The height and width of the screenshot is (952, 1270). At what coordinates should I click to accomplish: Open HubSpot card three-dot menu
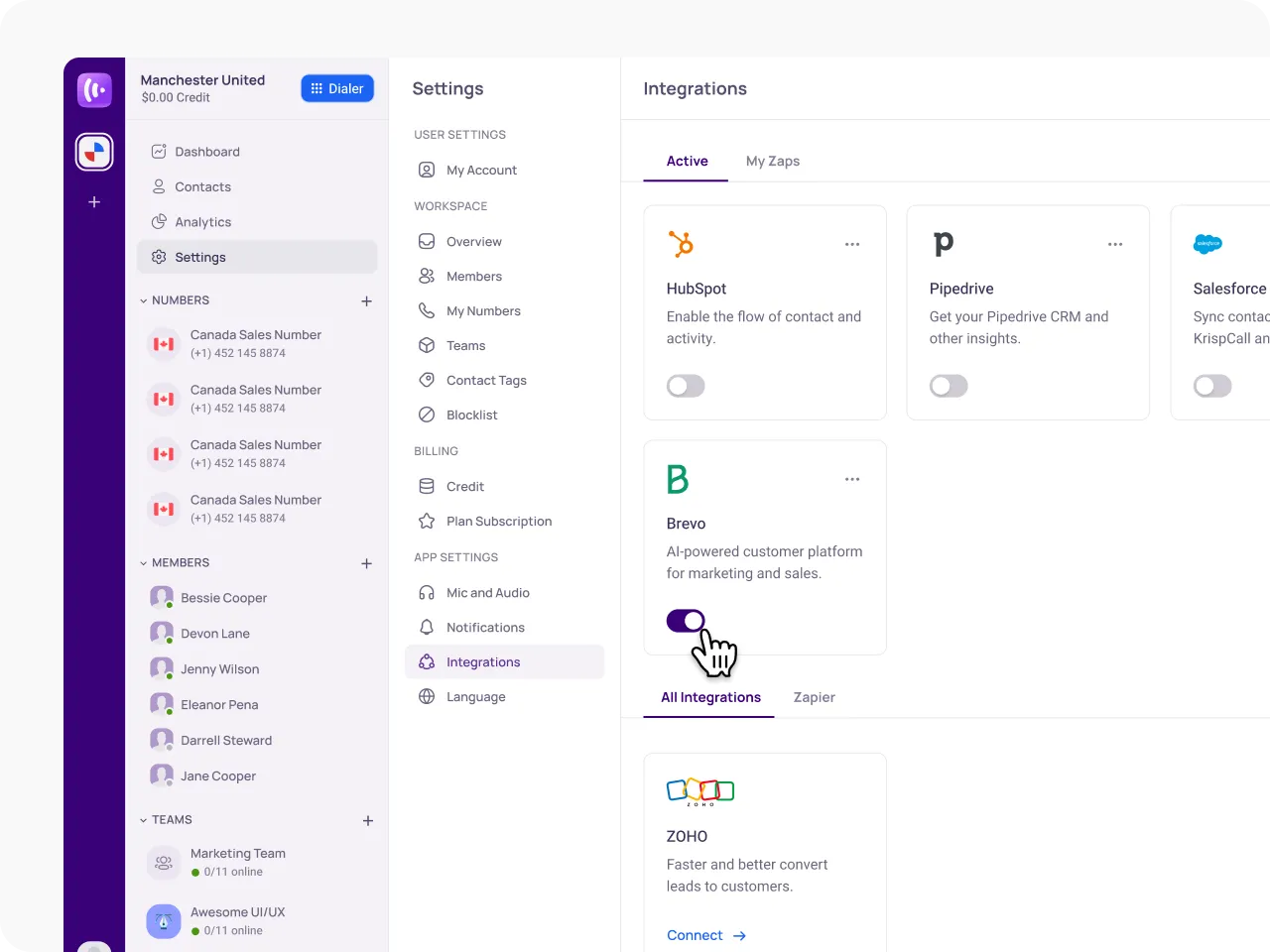[852, 244]
